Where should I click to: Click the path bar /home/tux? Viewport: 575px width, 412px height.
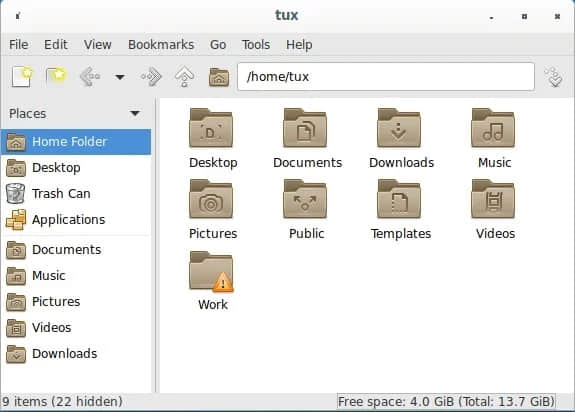click(x=386, y=77)
